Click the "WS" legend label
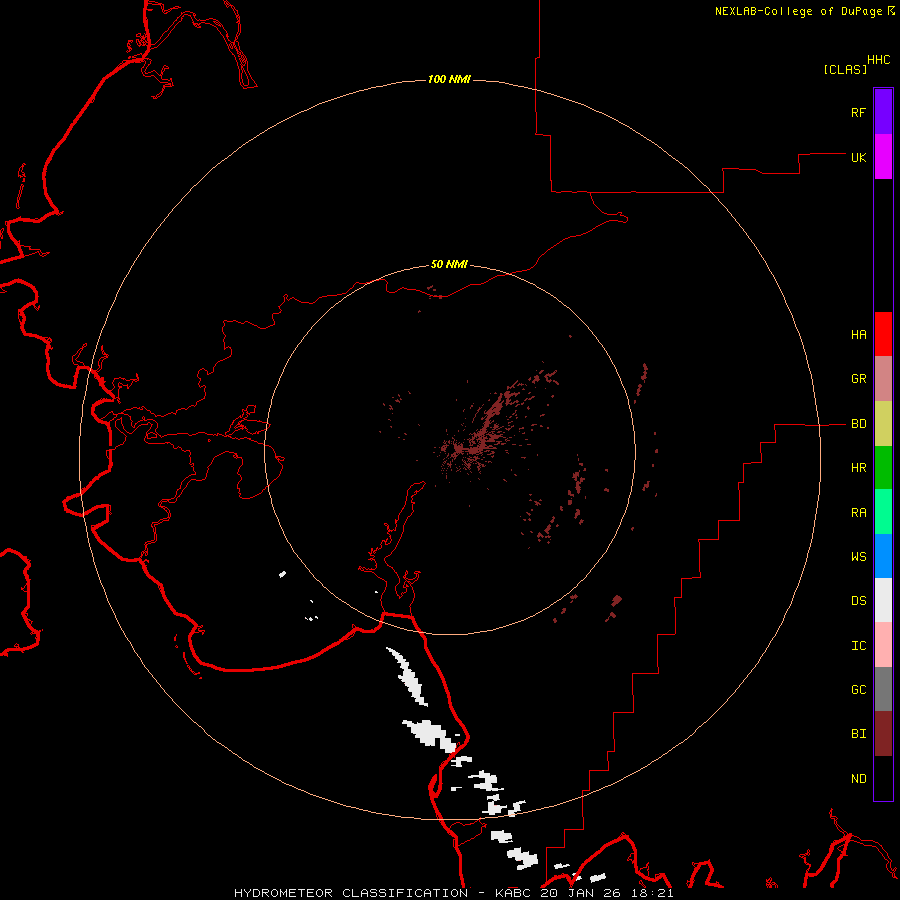Screen dimensions: 900x900 coord(858,556)
